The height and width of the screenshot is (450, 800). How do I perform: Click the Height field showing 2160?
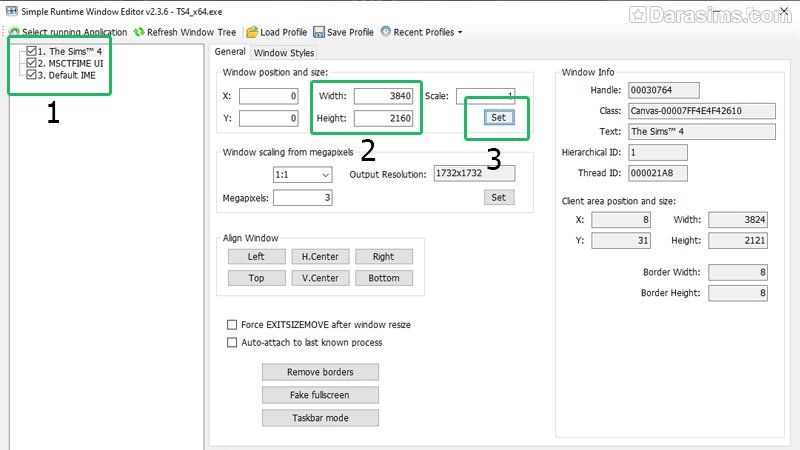[x=383, y=118]
